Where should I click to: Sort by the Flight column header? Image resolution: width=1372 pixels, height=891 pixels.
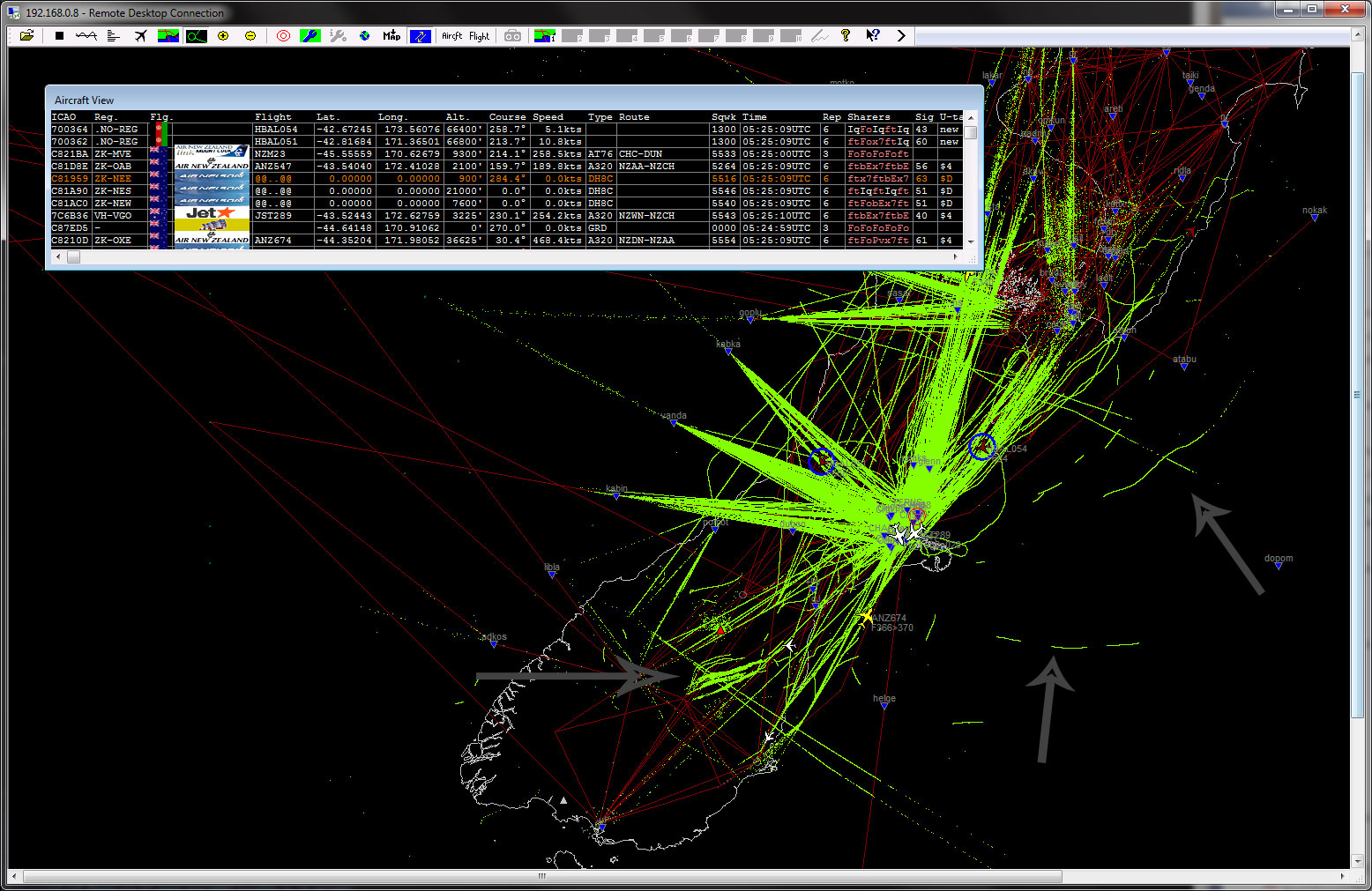coord(272,116)
